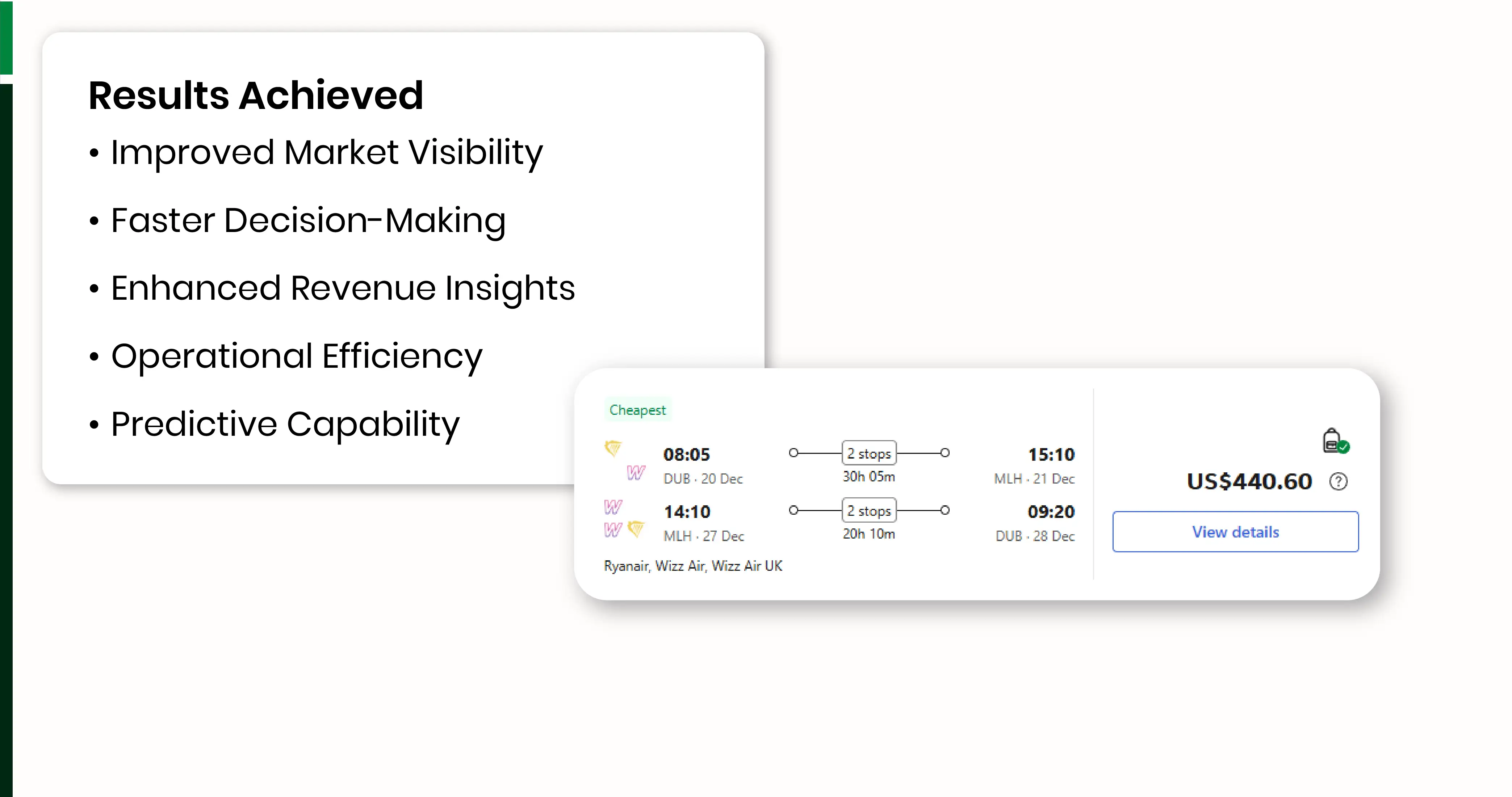Click the Ryanair logo on return flight
This screenshot has height=797, width=1512.
[636, 529]
